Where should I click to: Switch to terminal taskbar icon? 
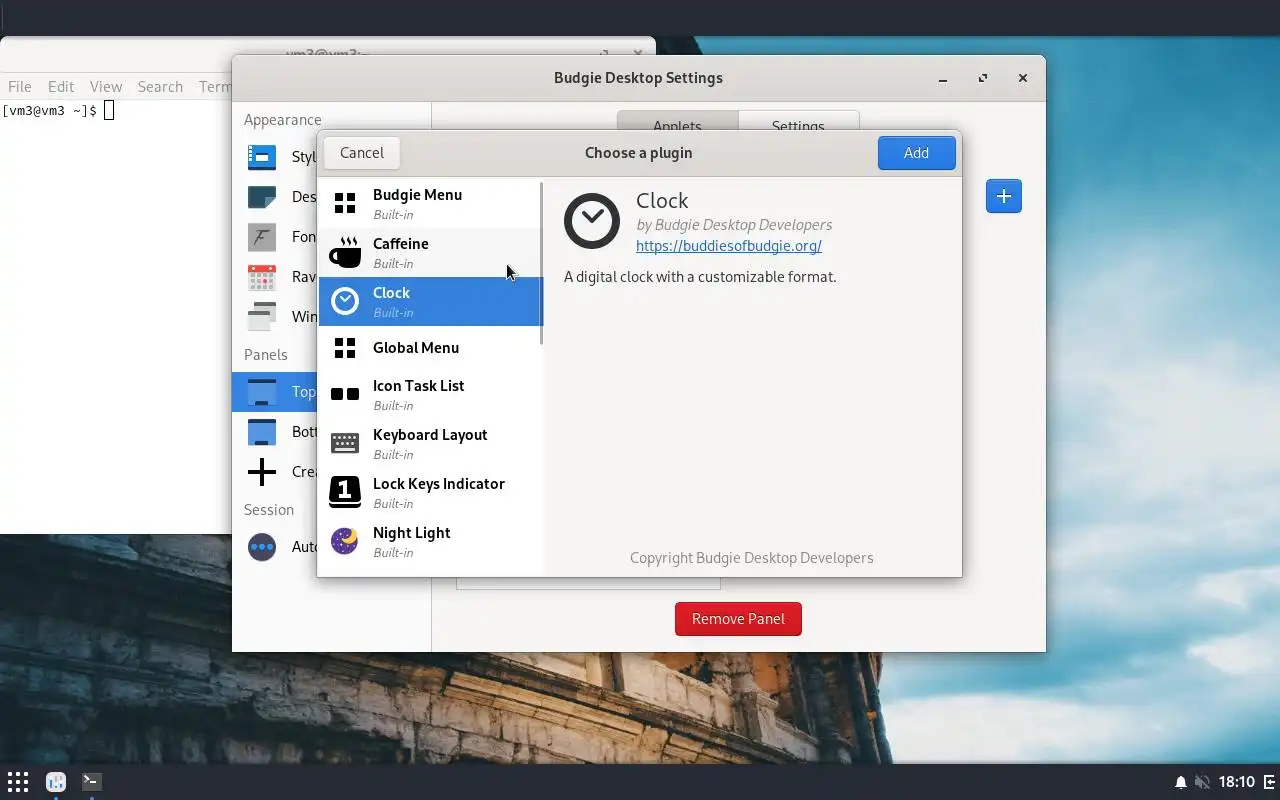91,782
